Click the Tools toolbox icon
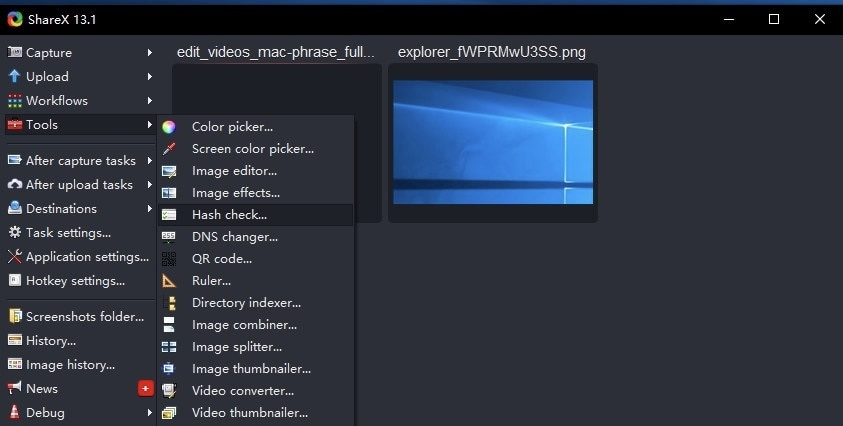This screenshot has height=426, width=843. (x=15, y=125)
